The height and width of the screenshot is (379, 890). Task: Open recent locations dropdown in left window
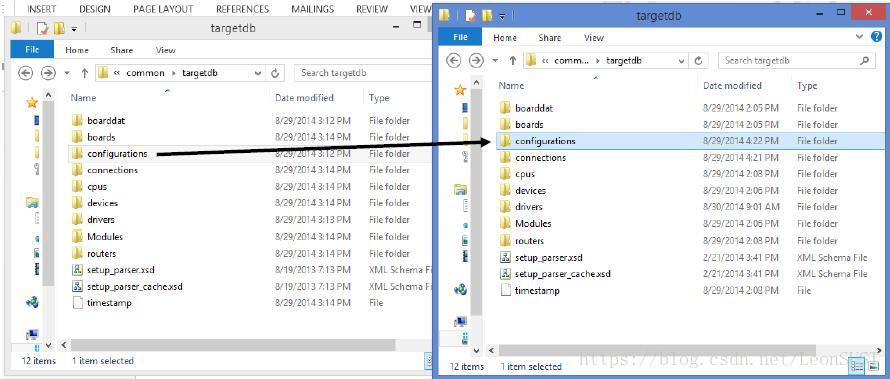(x=67, y=73)
